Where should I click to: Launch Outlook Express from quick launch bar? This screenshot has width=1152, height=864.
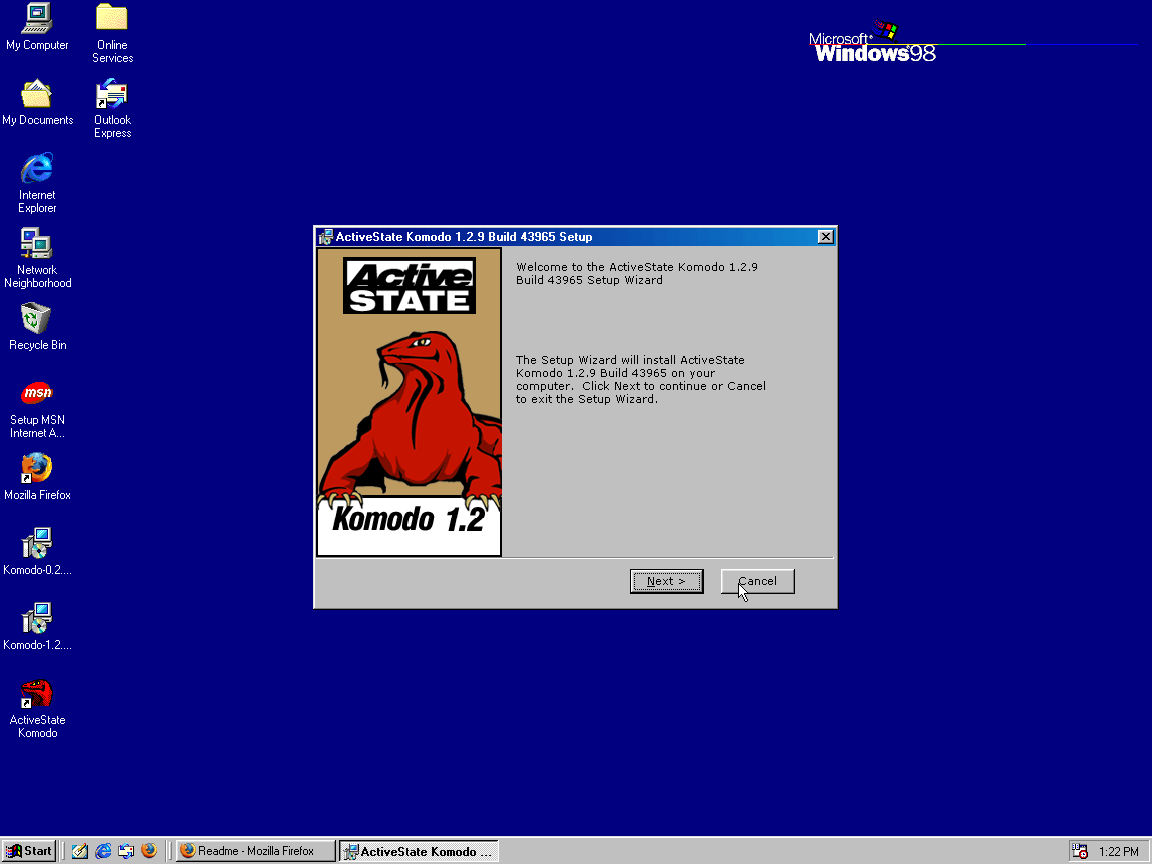(x=126, y=851)
